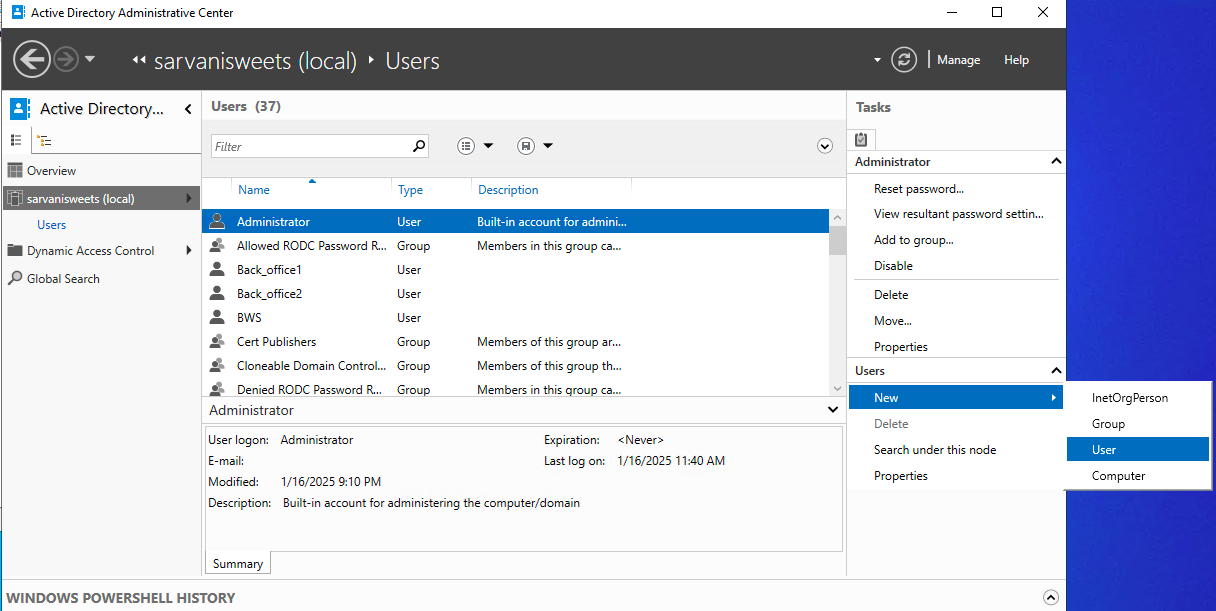This screenshot has height=611, width=1216.
Task: Open the Users child node
Action: point(52,225)
